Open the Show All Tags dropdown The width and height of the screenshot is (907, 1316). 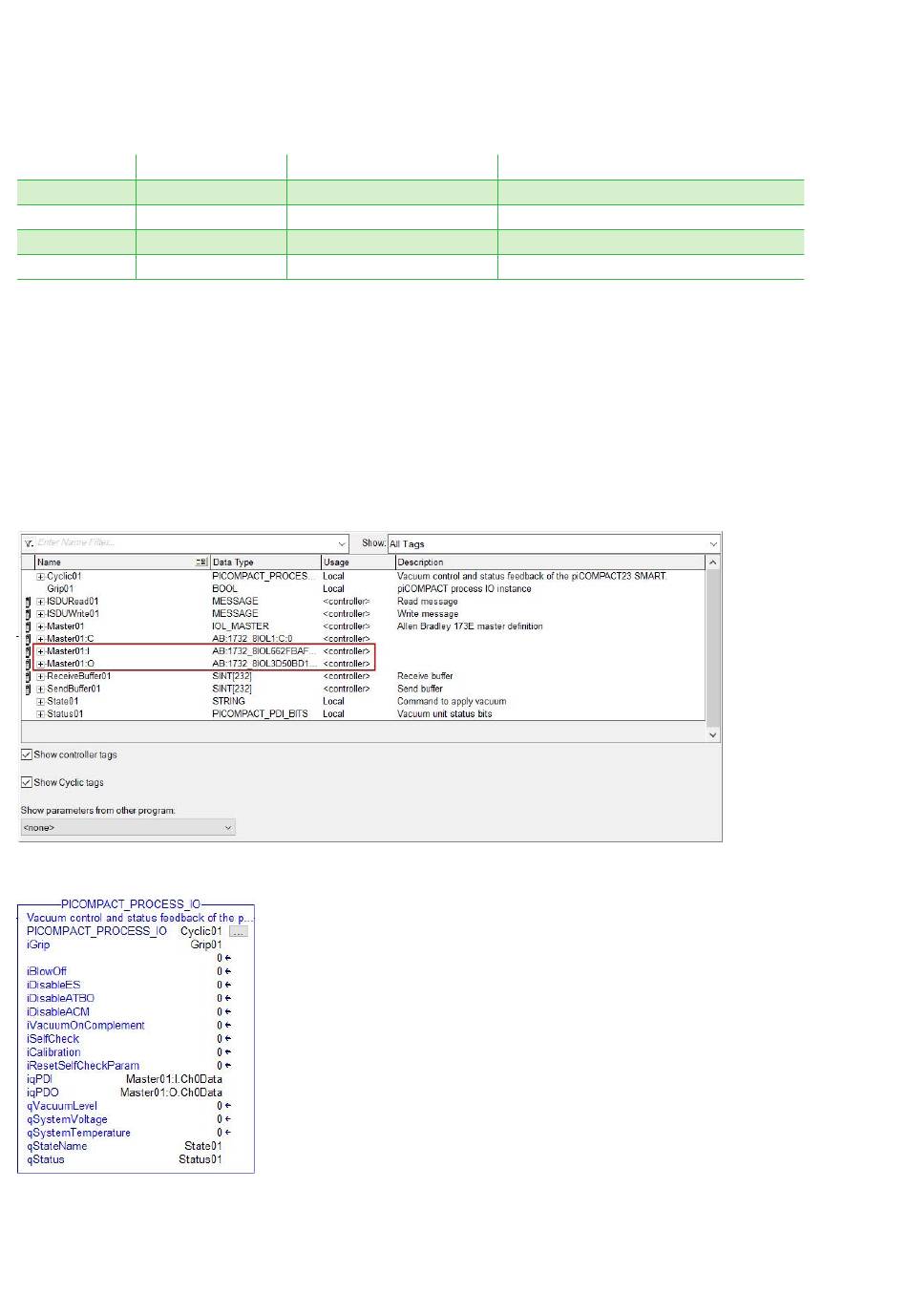coord(553,543)
